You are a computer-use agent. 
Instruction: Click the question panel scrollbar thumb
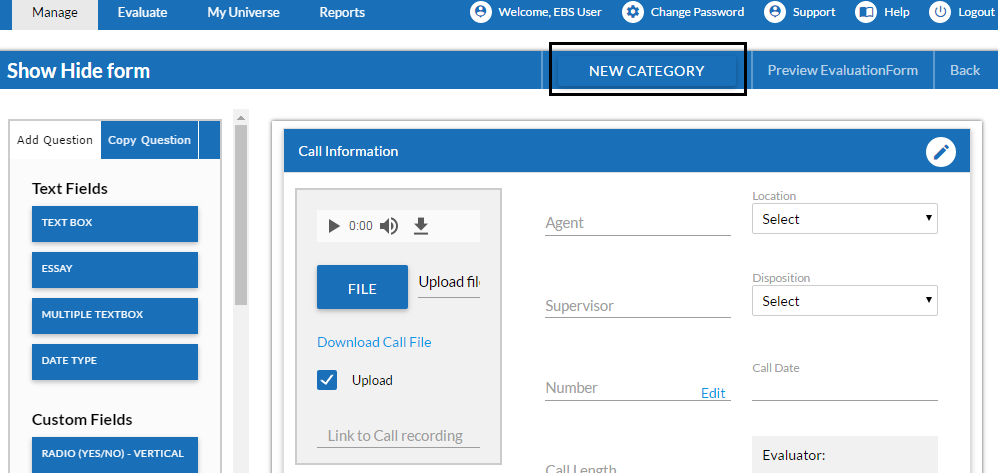point(241,215)
